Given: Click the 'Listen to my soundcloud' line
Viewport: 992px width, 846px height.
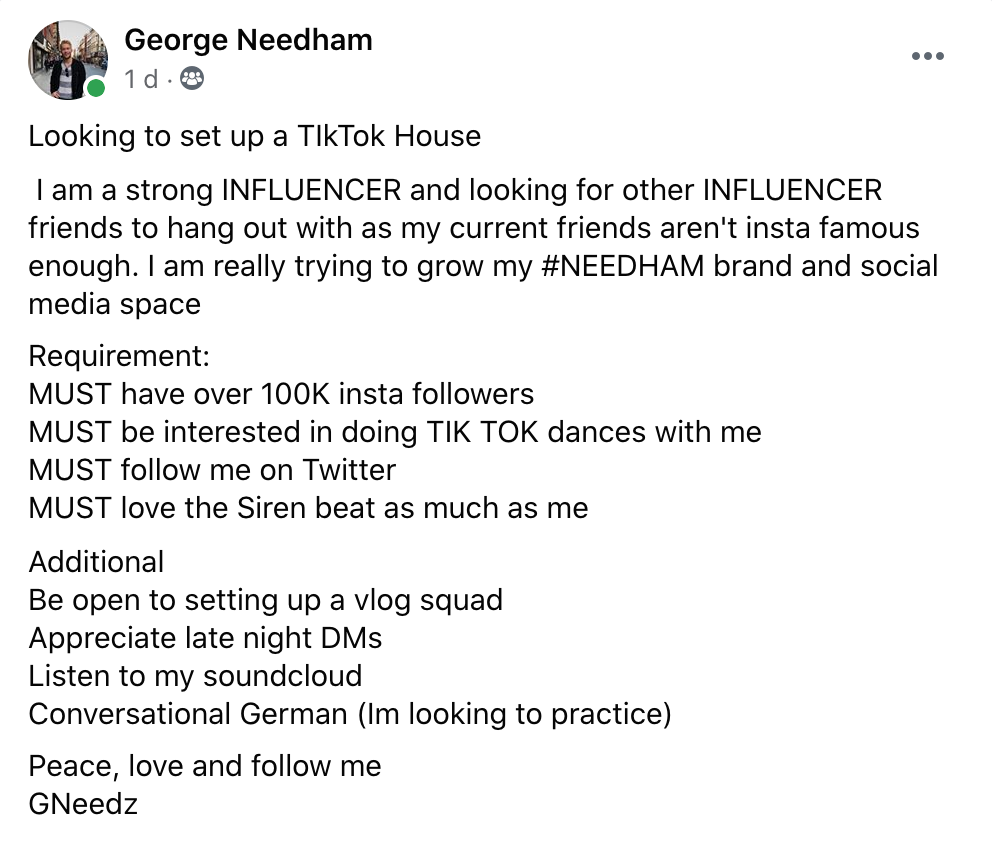Looking at the screenshot, I should click(x=195, y=676).
